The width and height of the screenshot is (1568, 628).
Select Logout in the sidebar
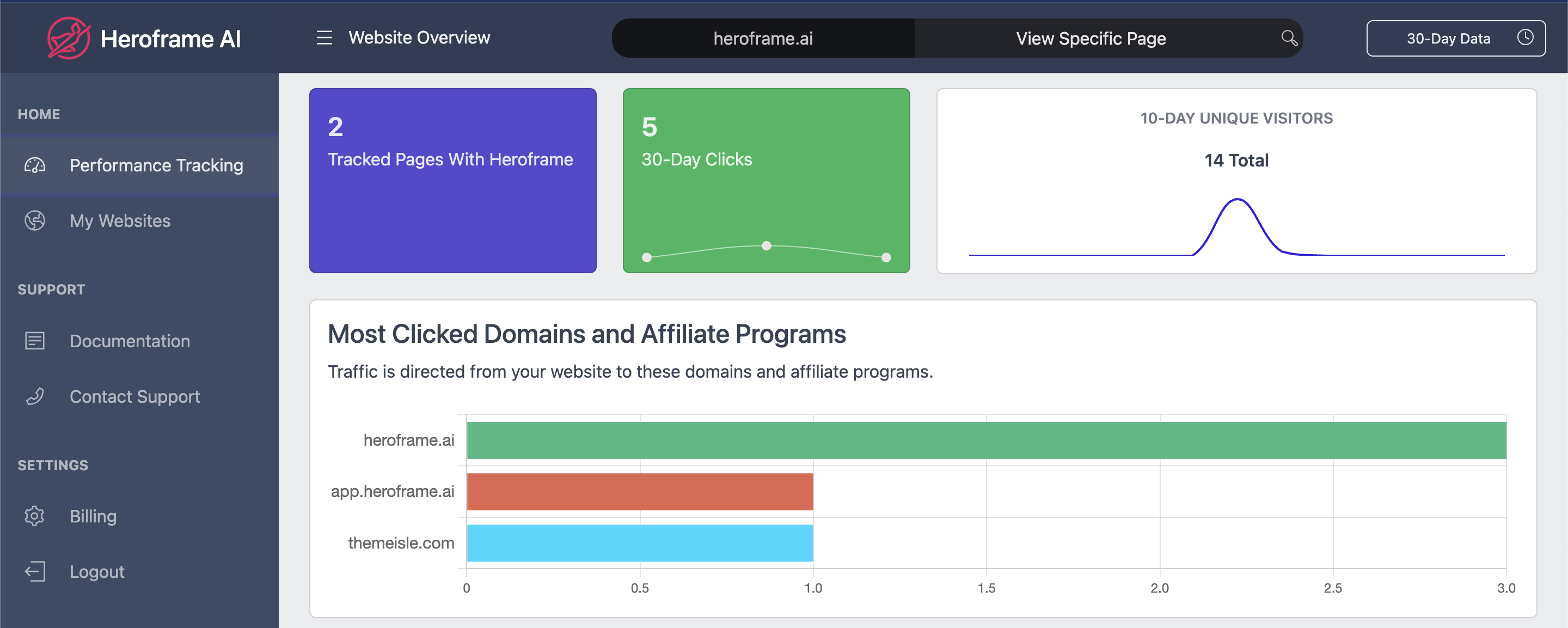(139, 571)
